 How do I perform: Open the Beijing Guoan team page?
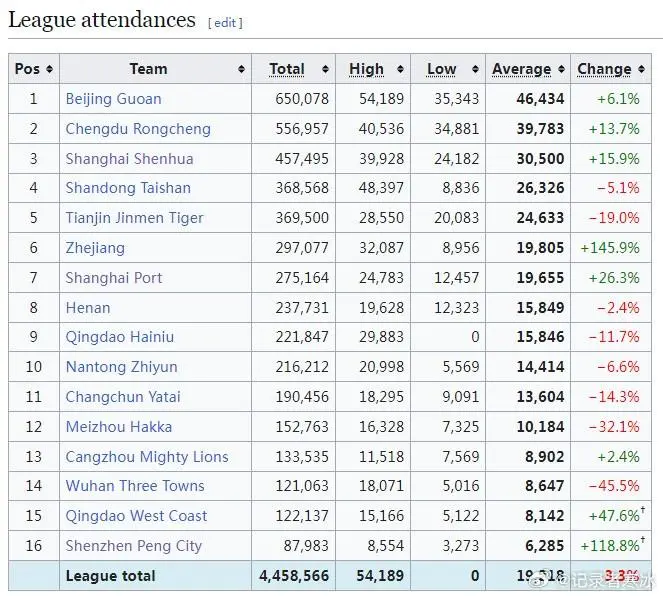[x=113, y=99]
